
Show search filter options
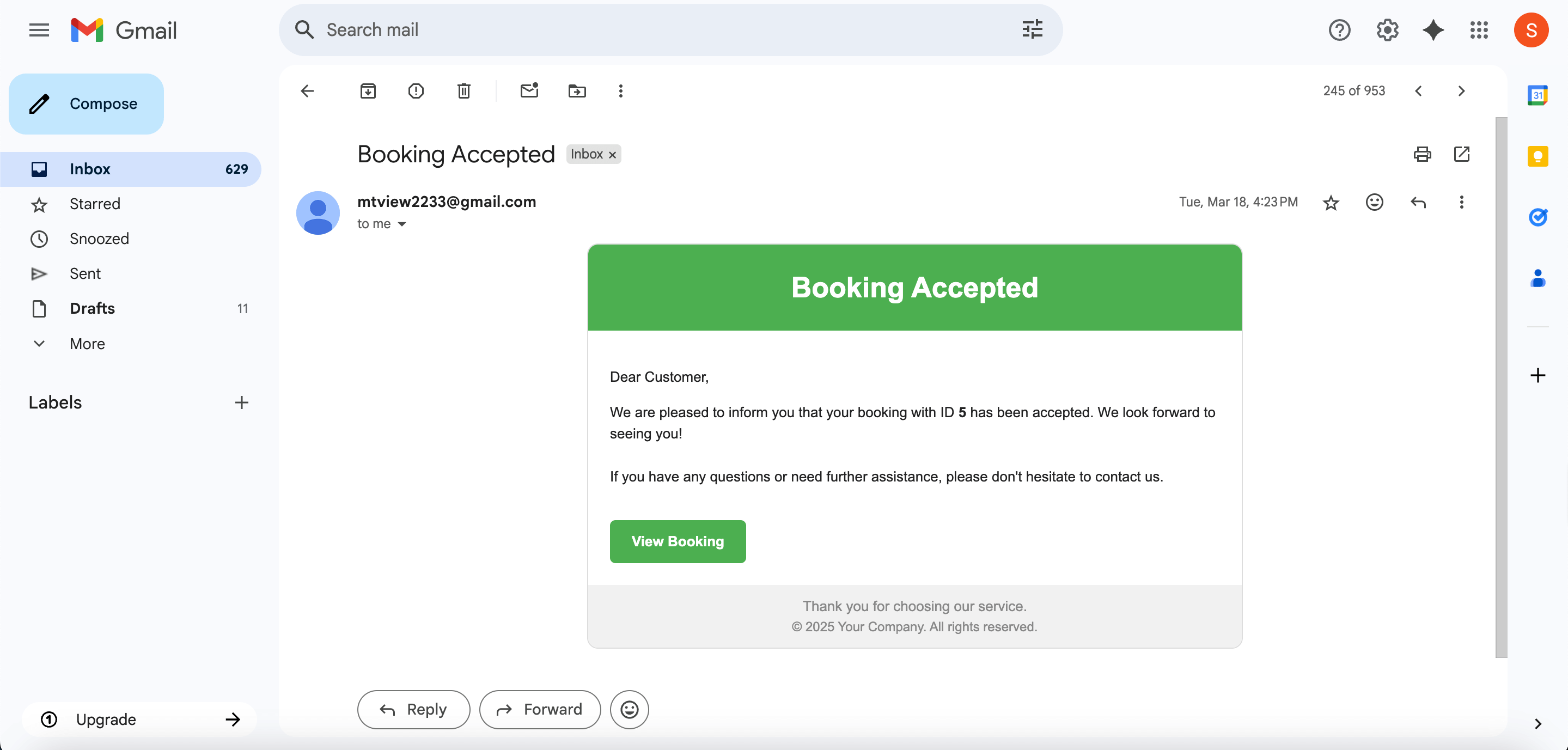tap(1032, 30)
